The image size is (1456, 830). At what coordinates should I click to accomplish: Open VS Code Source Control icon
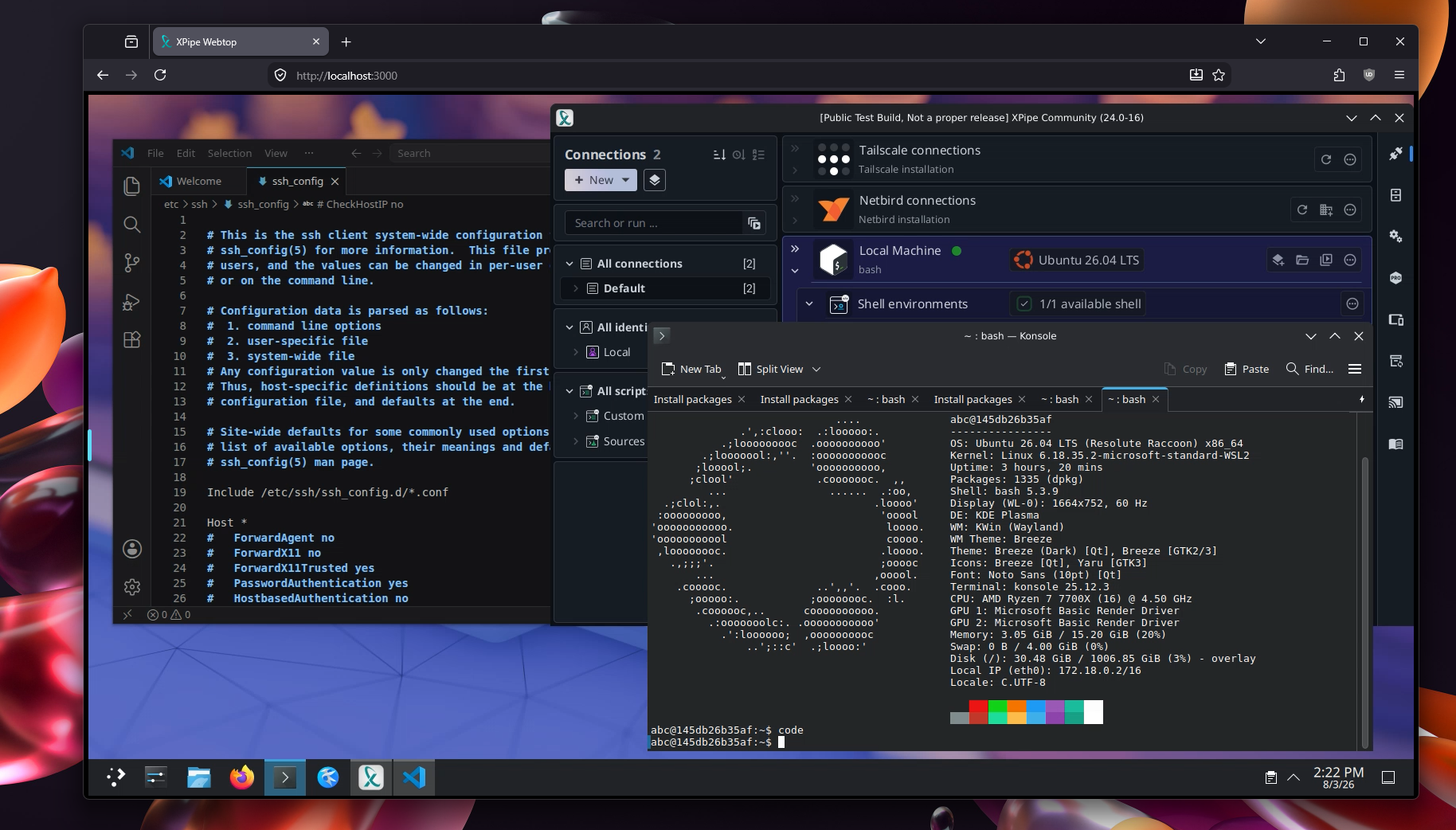(x=132, y=262)
